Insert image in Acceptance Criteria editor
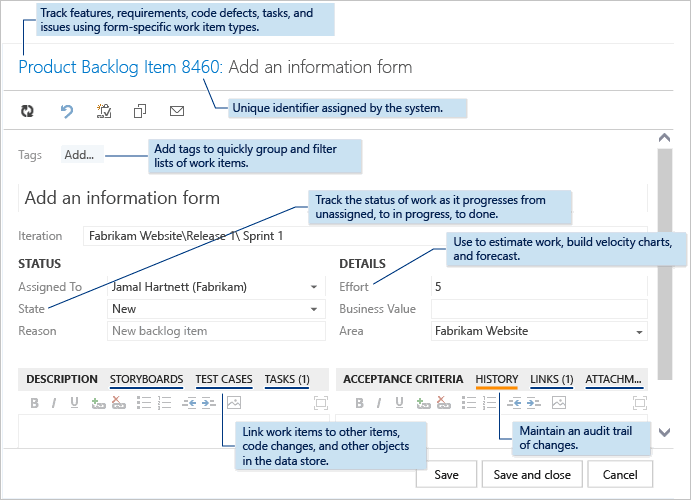The height and width of the screenshot is (500, 691). tap(559, 403)
